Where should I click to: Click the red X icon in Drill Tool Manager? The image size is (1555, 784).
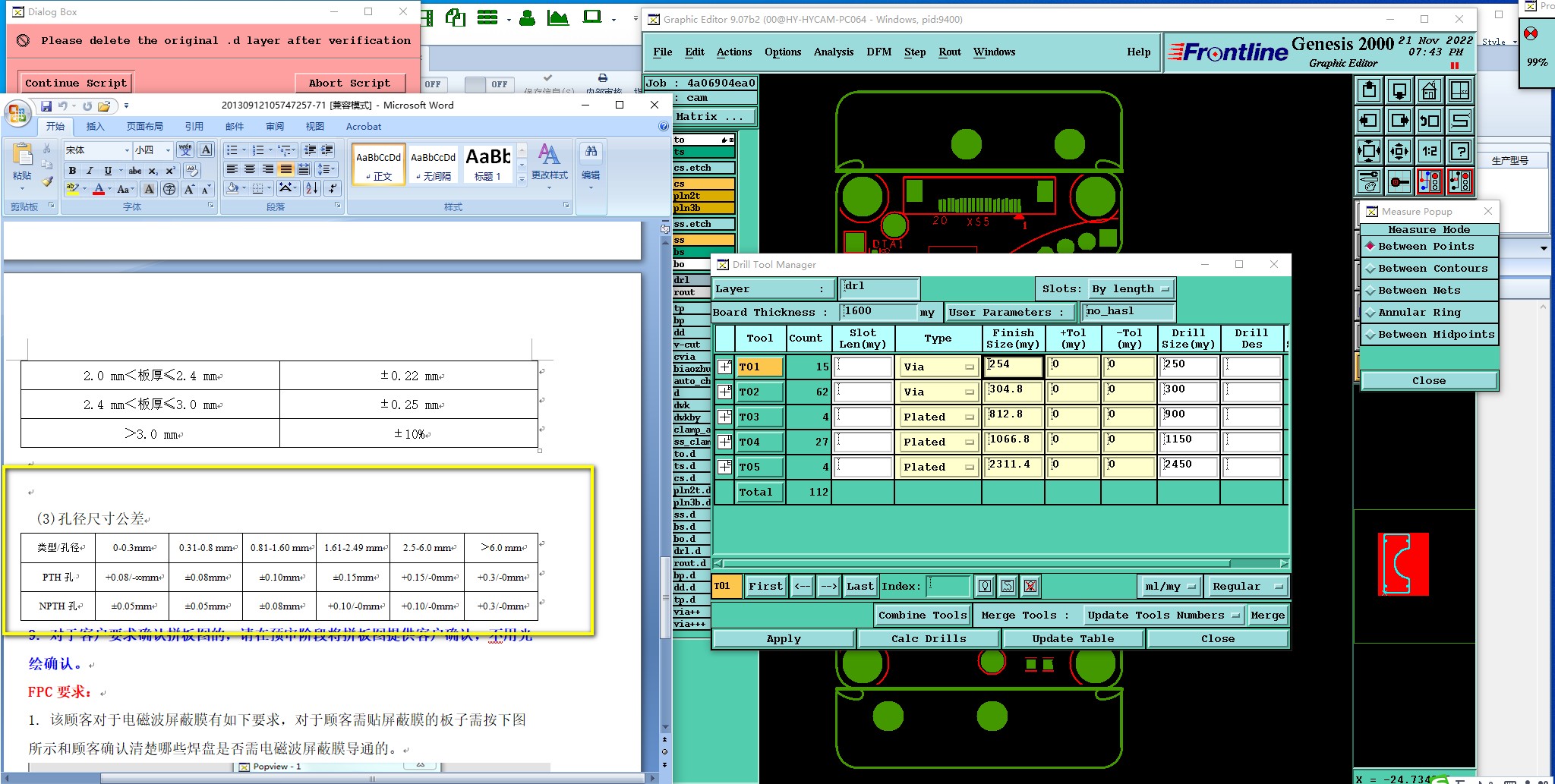[1030, 586]
